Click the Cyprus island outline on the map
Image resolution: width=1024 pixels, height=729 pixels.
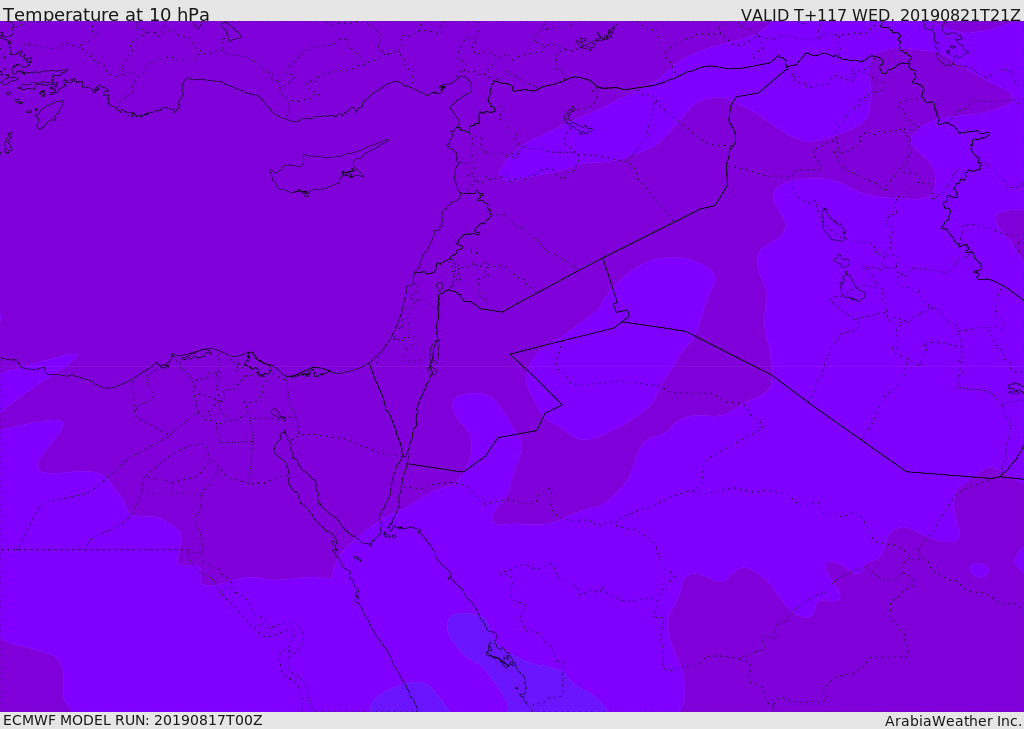pyautogui.click(x=327, y=169)
